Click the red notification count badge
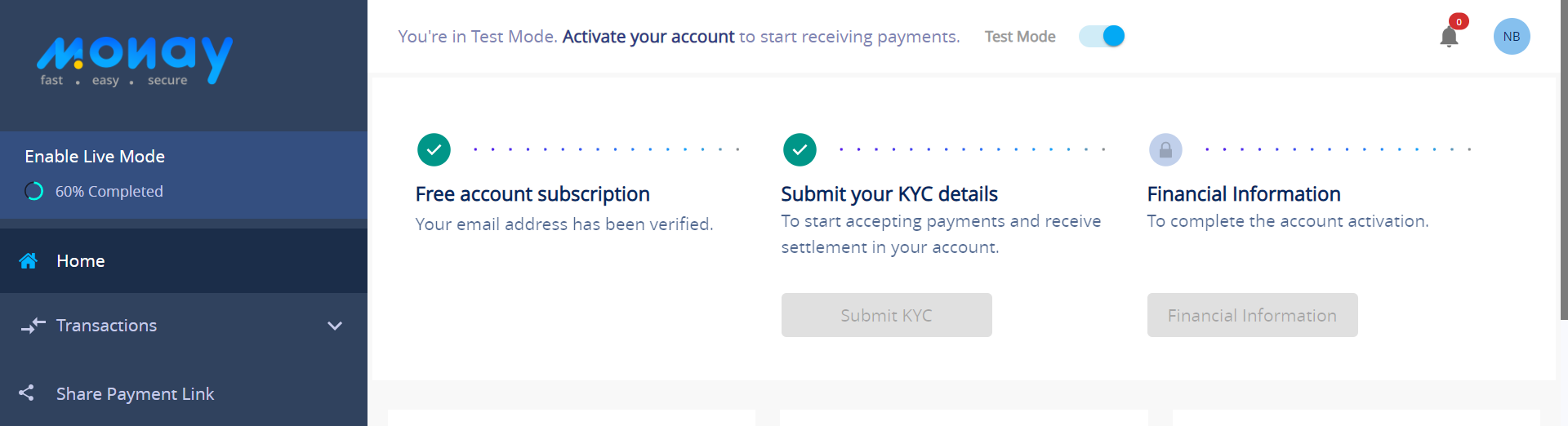 [x=1459, y=22]
